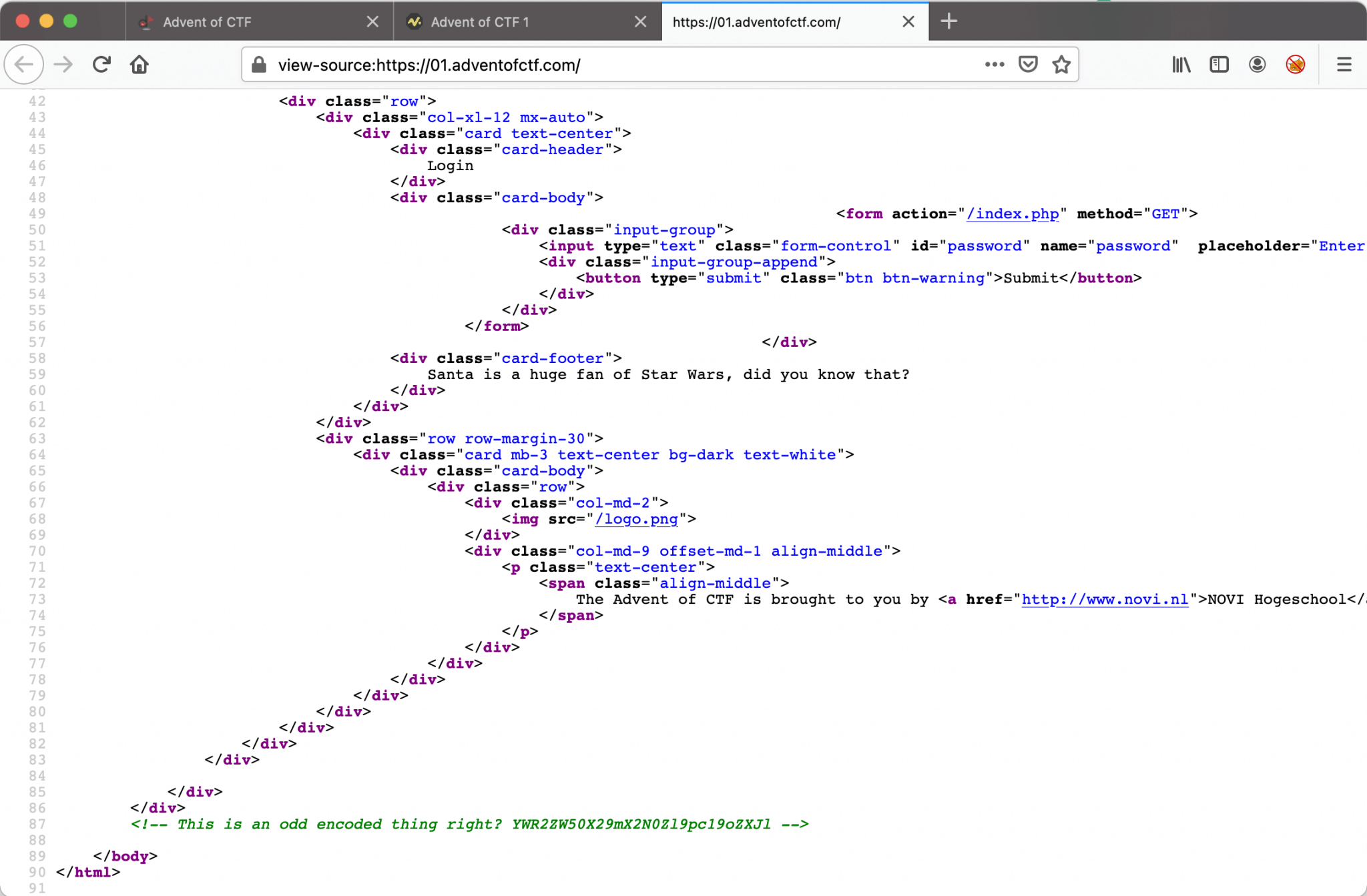Click the 'Login' text on line 46

(x=451, y=165)
